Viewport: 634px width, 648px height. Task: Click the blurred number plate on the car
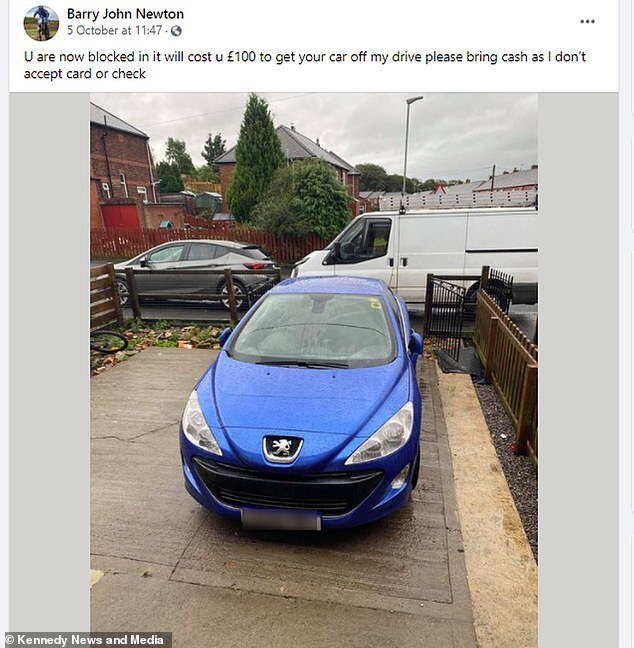coord(281,520)
